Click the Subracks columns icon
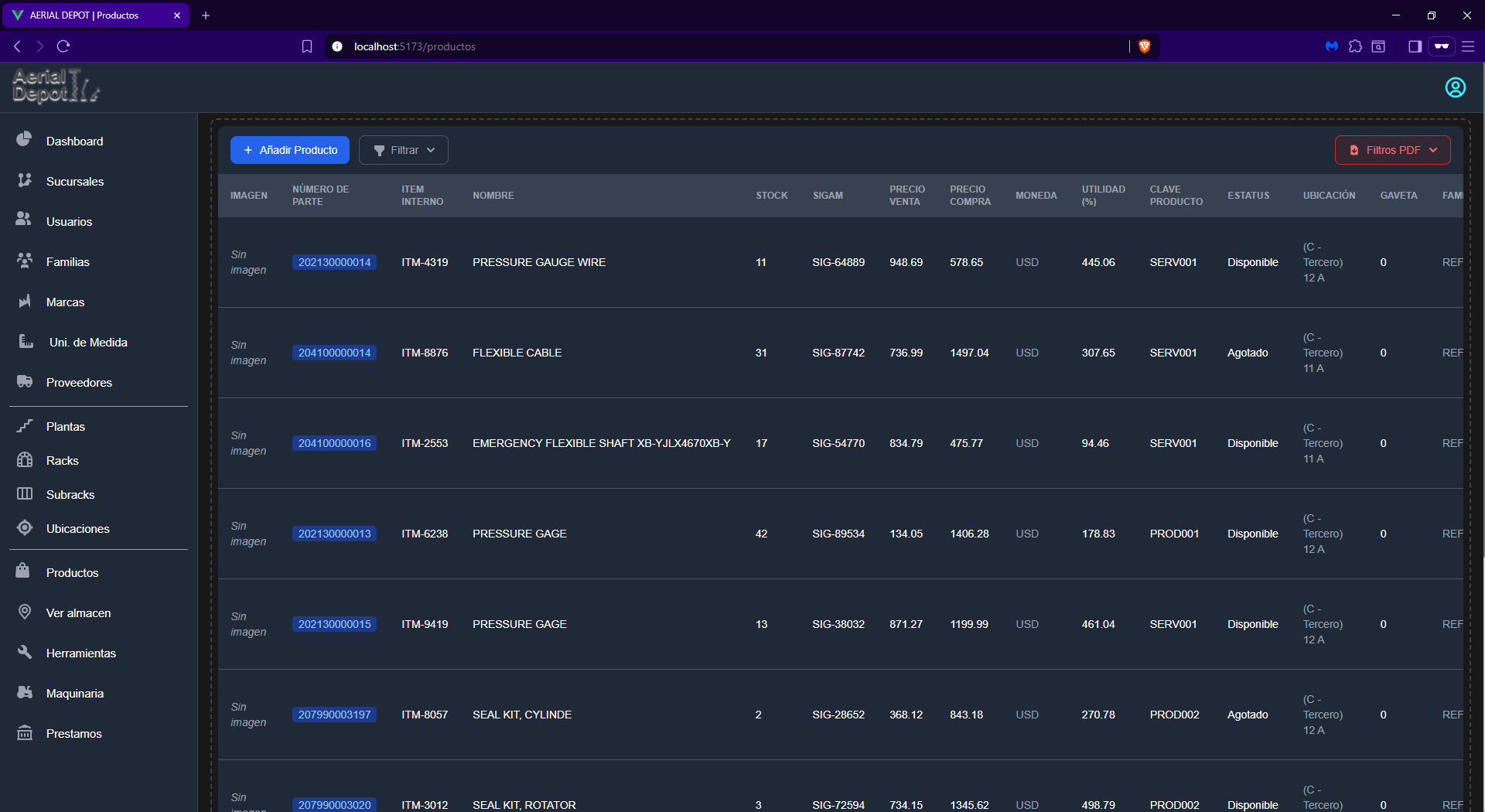 pyautogui.click(x=24, y=493)
